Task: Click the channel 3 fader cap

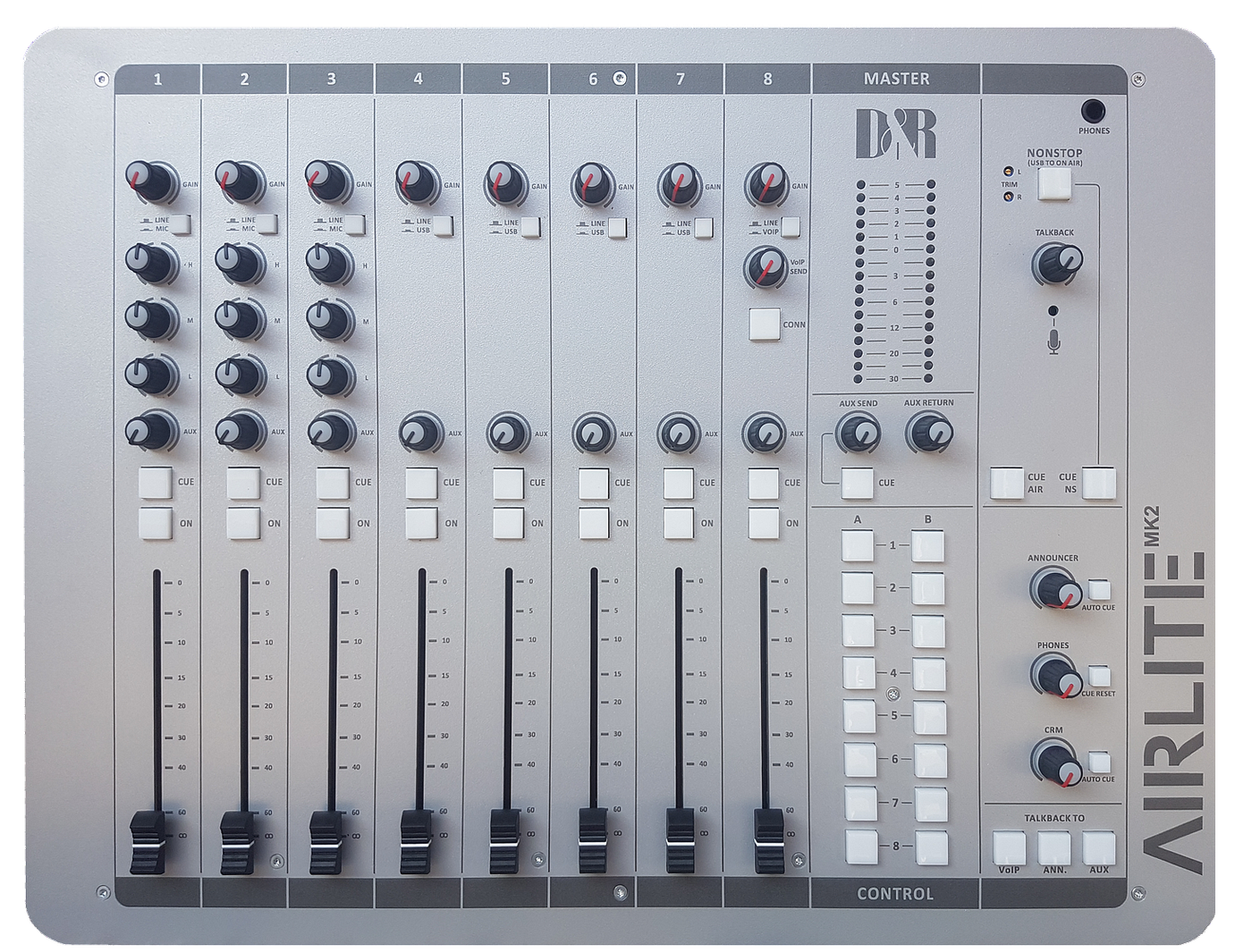Action: point(326,841)
